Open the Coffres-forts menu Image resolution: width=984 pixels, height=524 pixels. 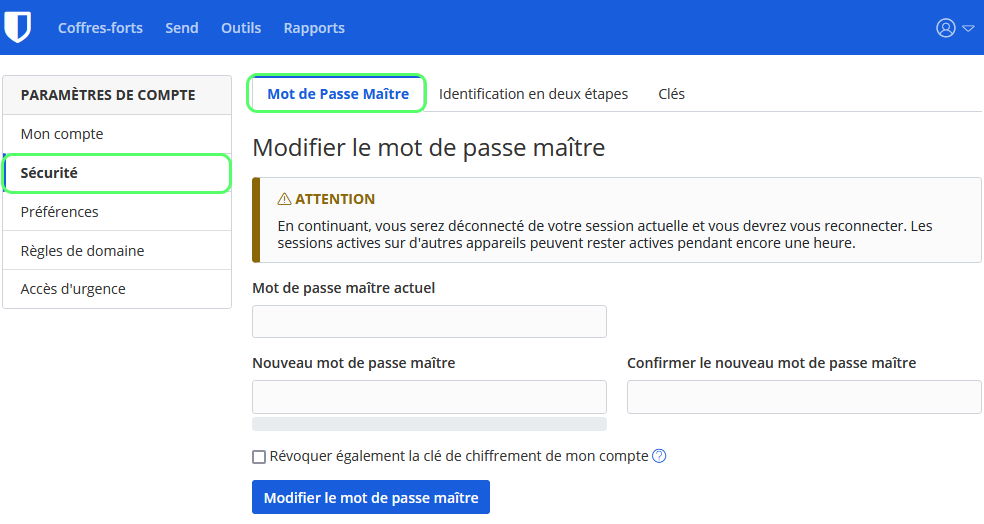click(100, 28)
